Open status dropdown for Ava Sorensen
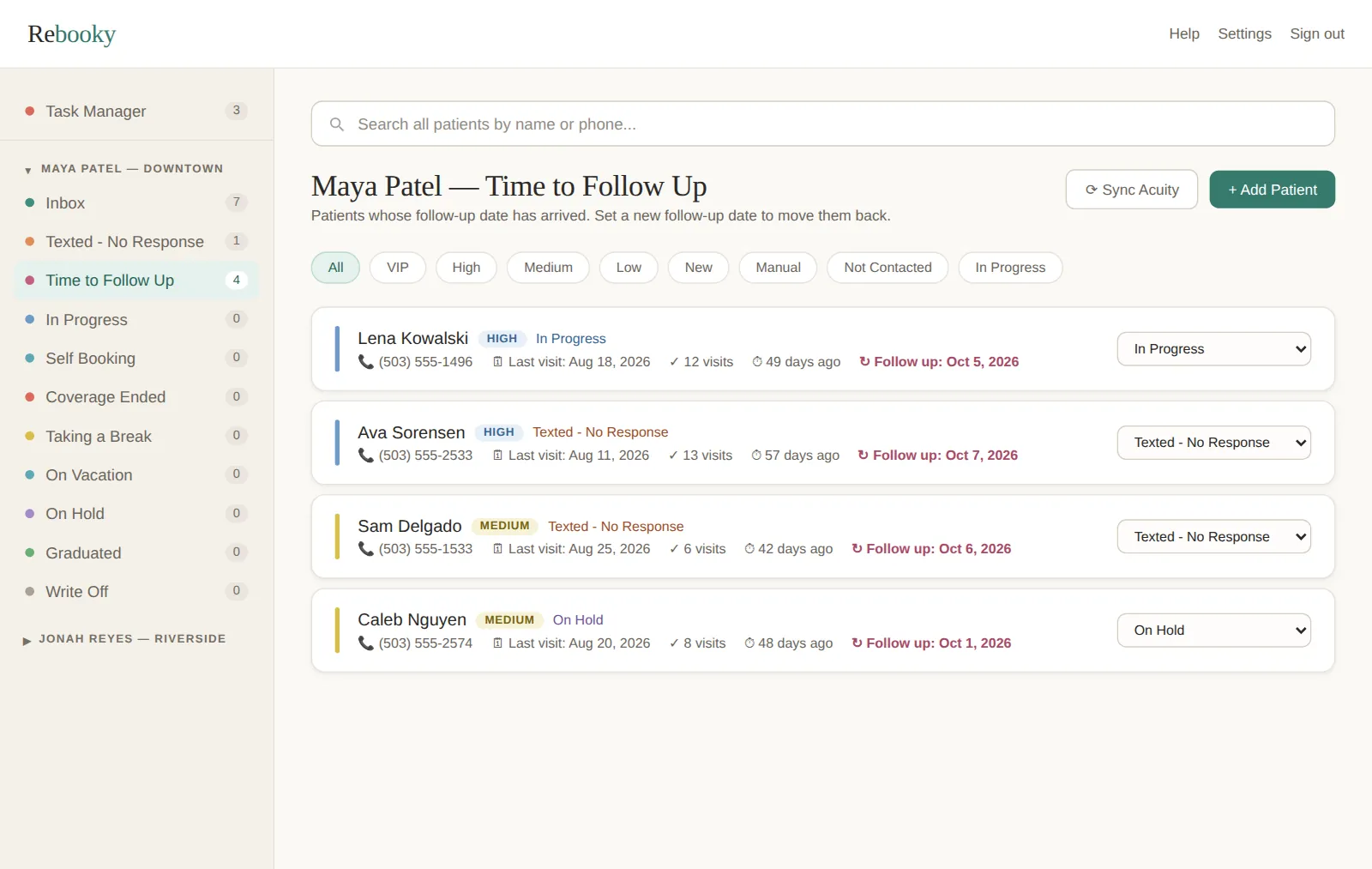This screenshot has height=869, width=1372. click(1213, 443)
